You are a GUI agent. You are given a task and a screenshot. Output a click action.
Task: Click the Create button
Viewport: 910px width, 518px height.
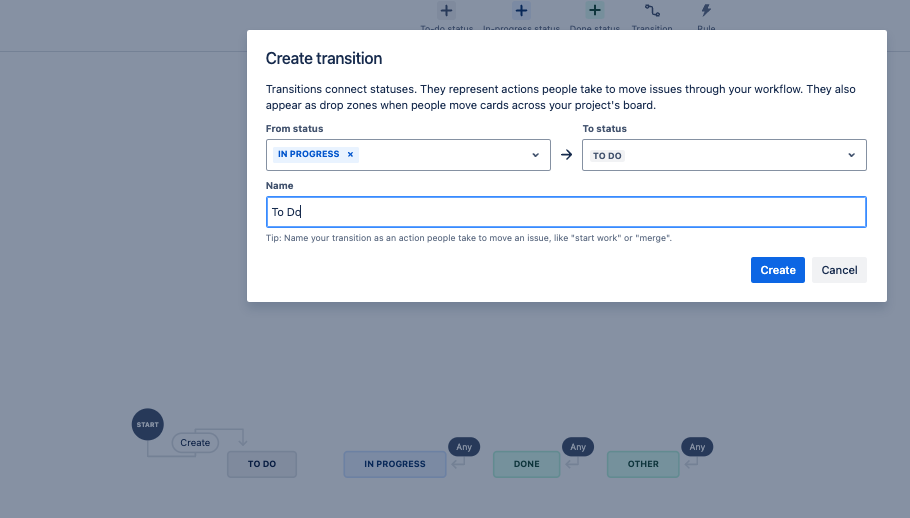coord(778,270)
